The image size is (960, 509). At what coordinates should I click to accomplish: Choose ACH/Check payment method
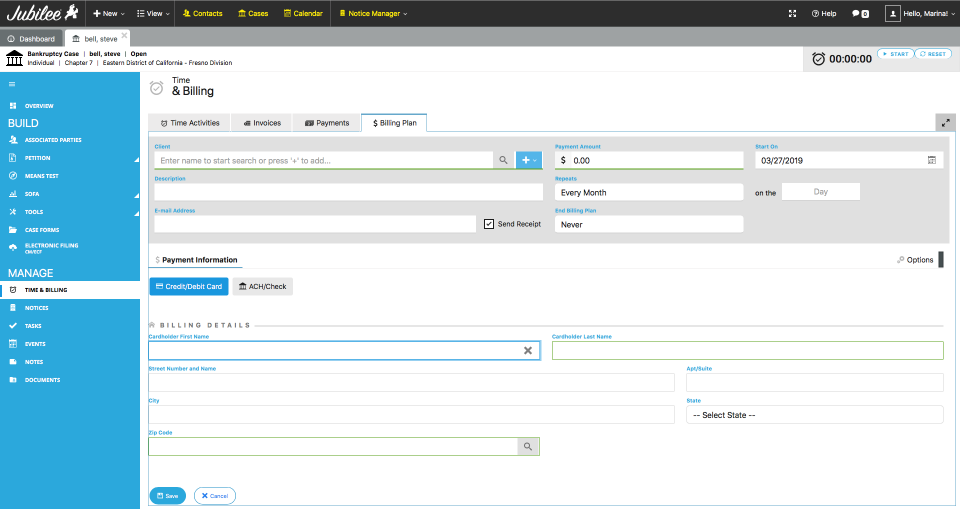click(x=263, y=286)
